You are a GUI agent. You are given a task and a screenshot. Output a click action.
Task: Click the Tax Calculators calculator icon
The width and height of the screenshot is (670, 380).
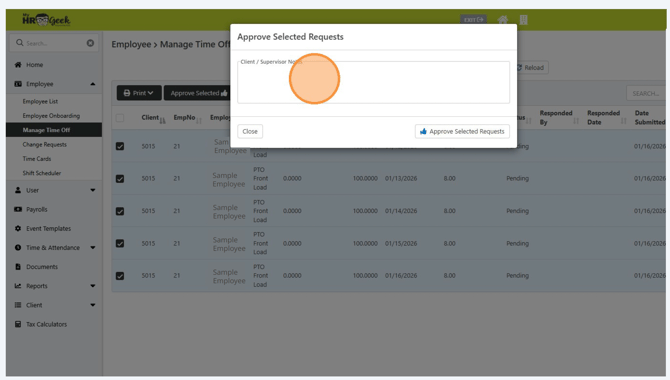pyautogui.click(x=18, y=324)
